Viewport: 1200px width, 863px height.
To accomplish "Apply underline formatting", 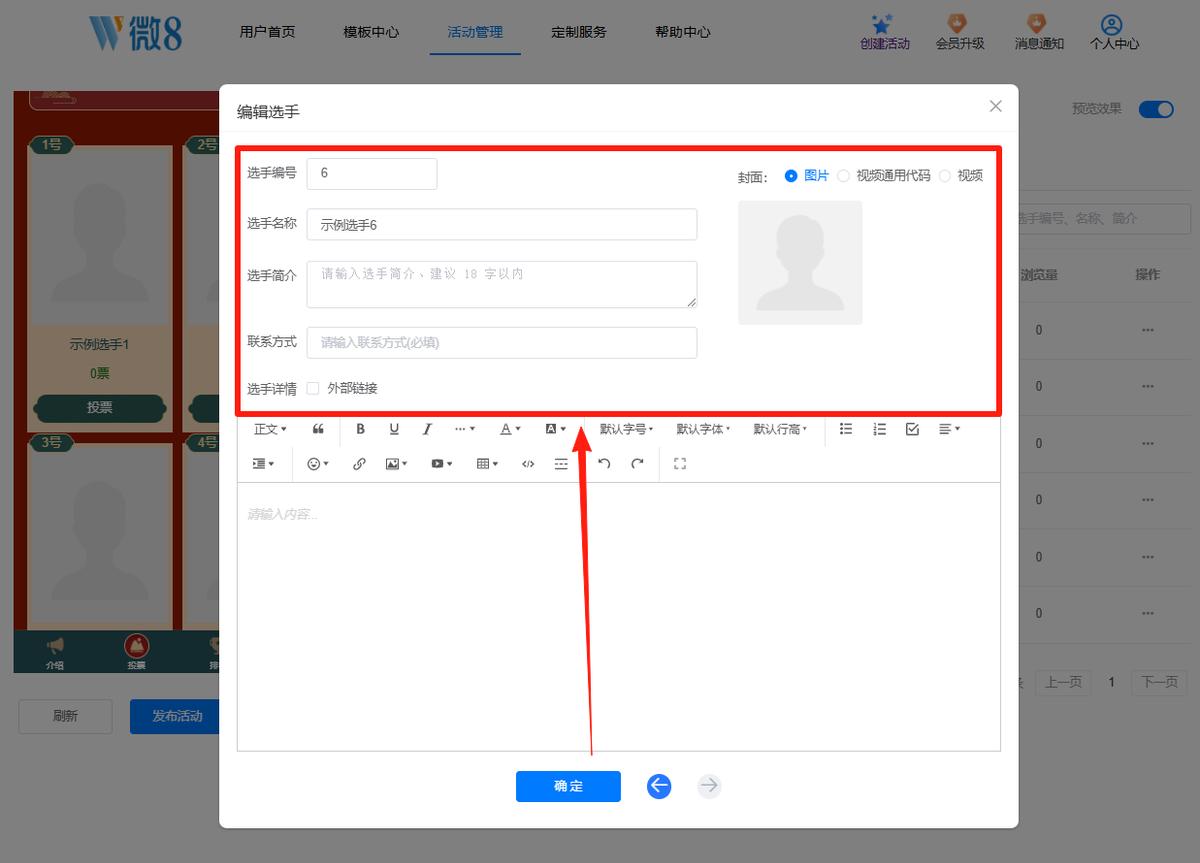I will pos(394,429).
